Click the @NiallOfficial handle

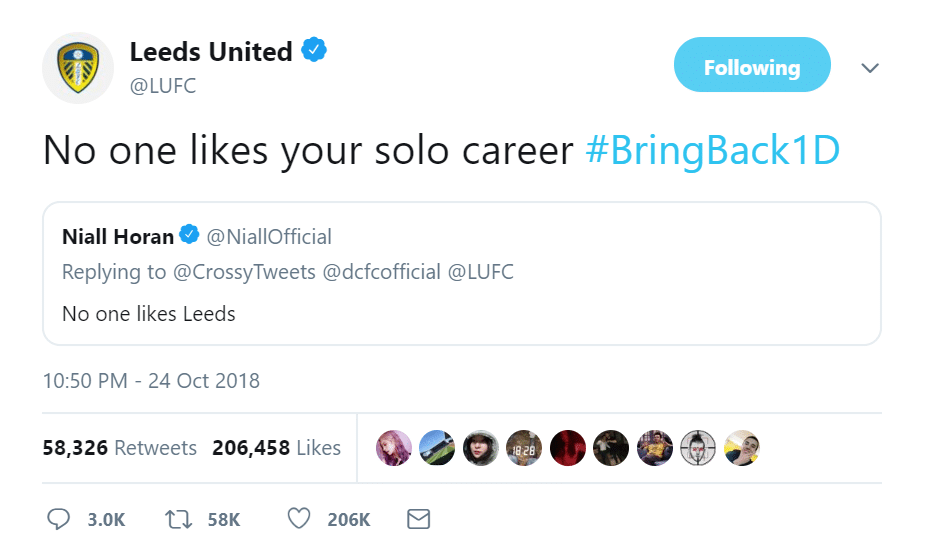pyautogui.click(x=269, y=237)
